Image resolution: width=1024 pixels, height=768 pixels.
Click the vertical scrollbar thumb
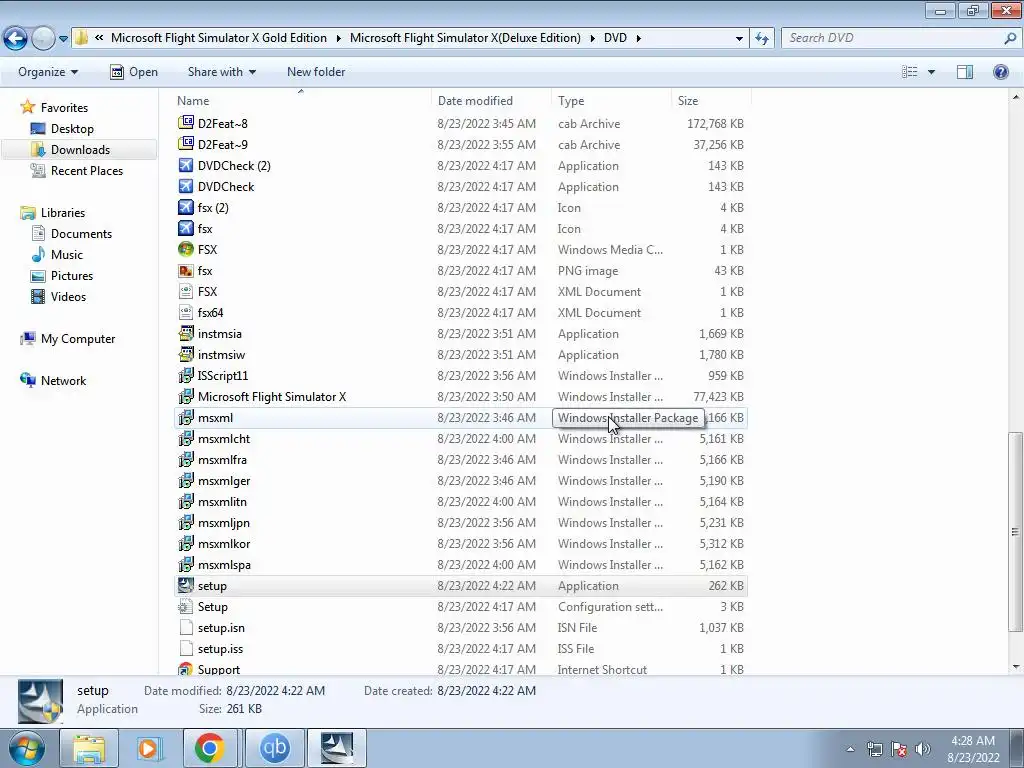click(x=1016, y=532)
